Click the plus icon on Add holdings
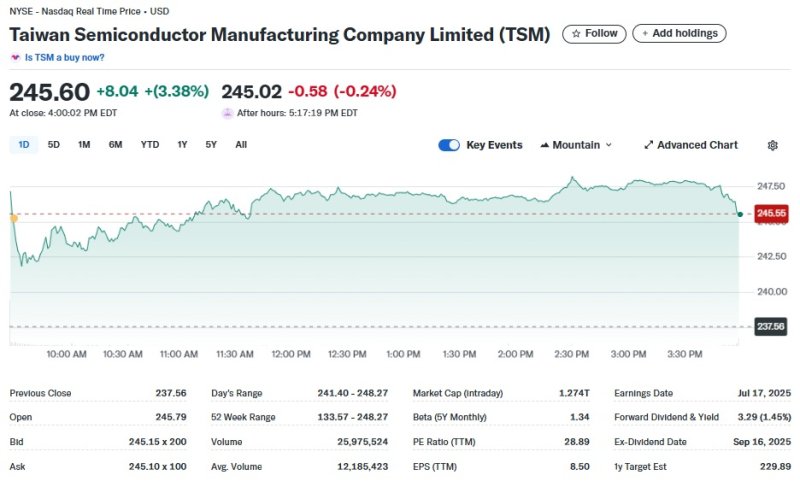The height and width of the screenshot is (481, 800). click(x=643, y=34)
